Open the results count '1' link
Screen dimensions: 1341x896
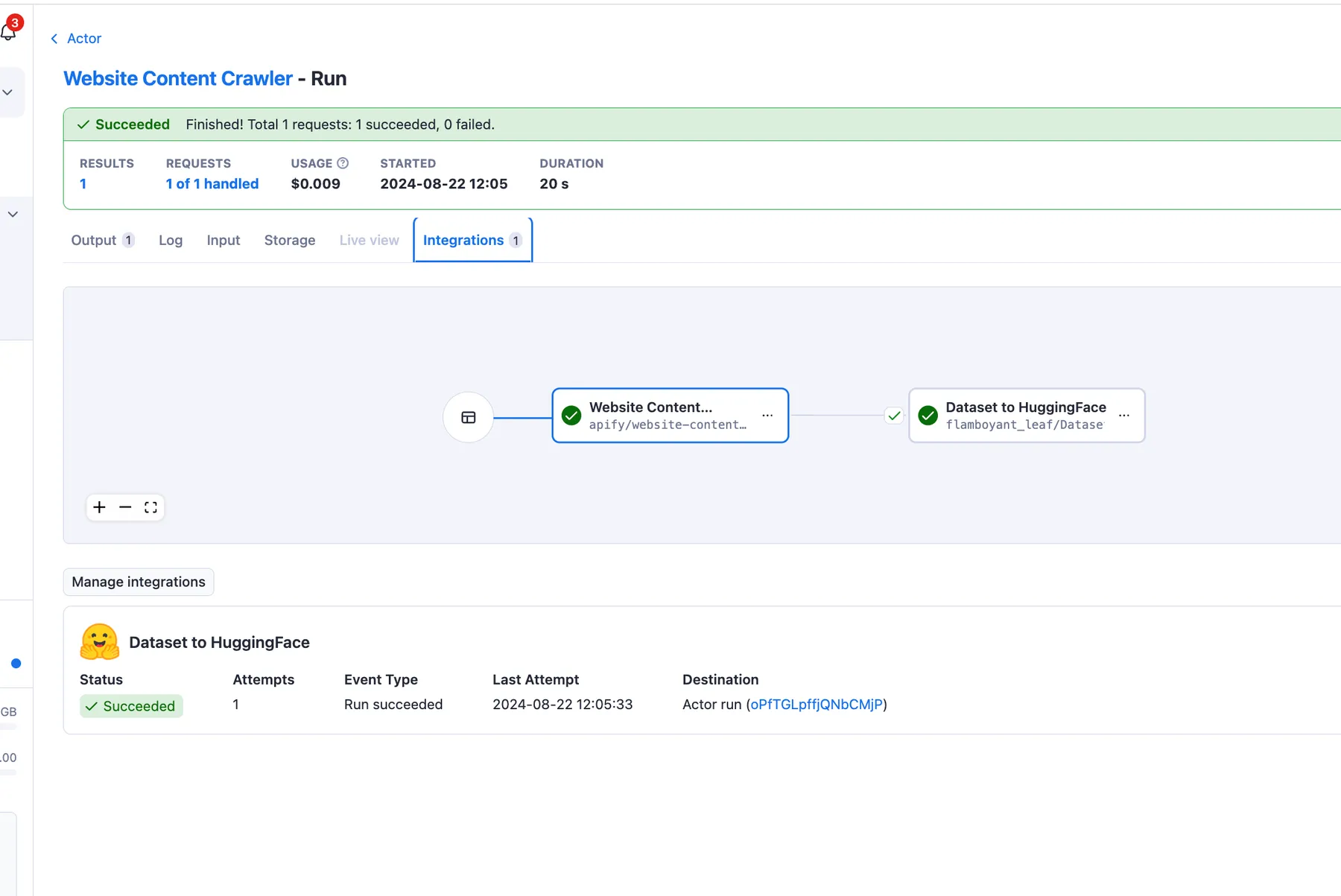(83, 184)
